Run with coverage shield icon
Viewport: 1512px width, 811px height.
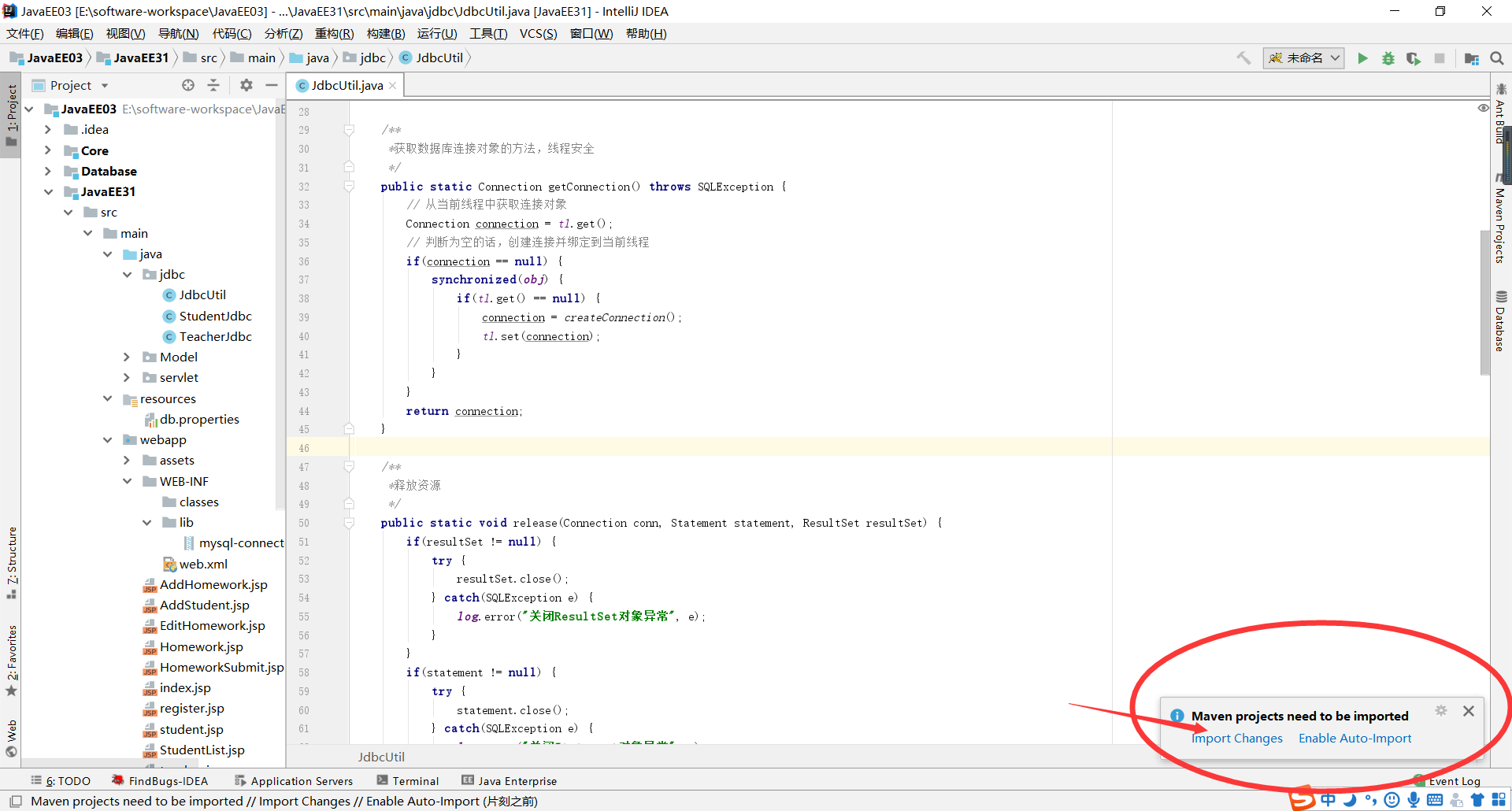click(1414, 58)
